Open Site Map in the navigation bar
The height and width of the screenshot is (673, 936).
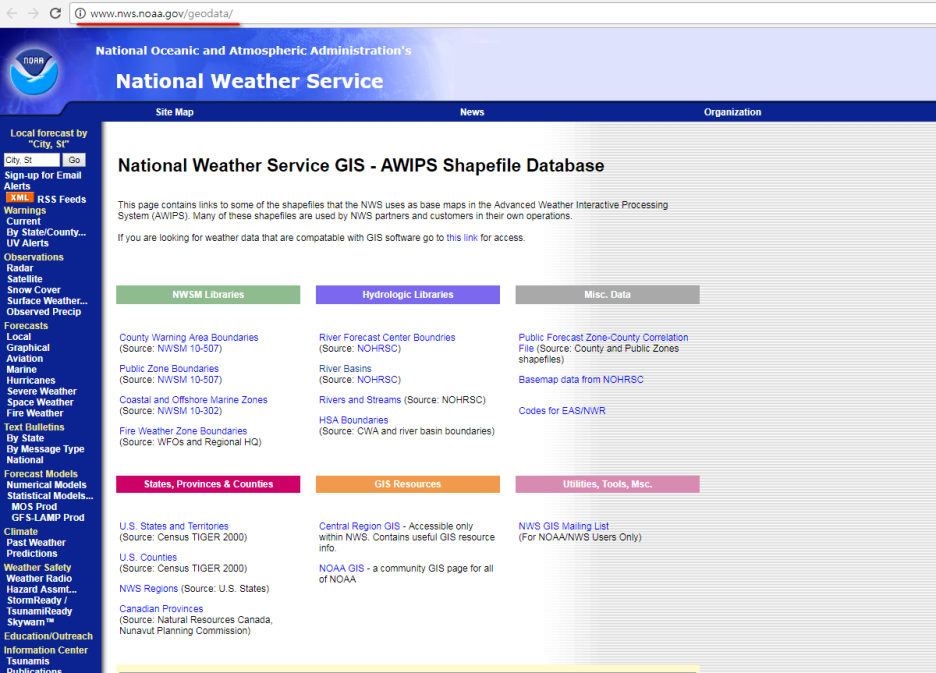[174, 112]
